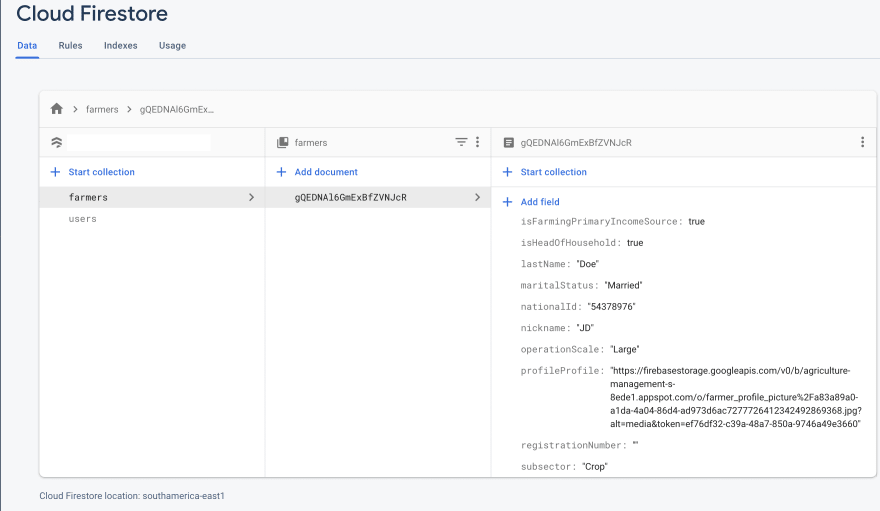The height and width of the screenshot is (511, 880).
Task: Click the gQEDNAl6GmExBfZVNJcR document header title
Action: [x=576, y=142]
